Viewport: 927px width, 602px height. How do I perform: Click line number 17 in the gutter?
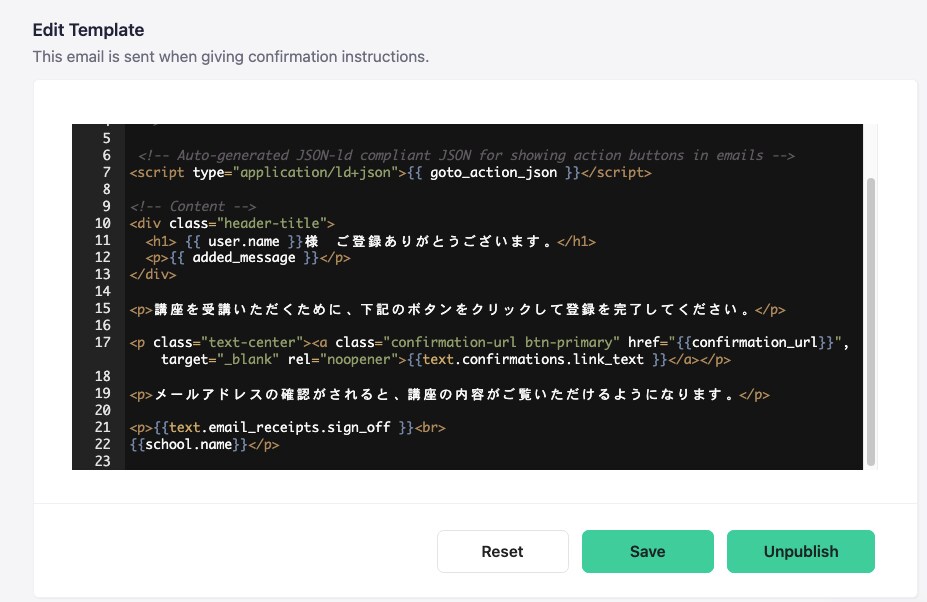click(x=102, y=342)
